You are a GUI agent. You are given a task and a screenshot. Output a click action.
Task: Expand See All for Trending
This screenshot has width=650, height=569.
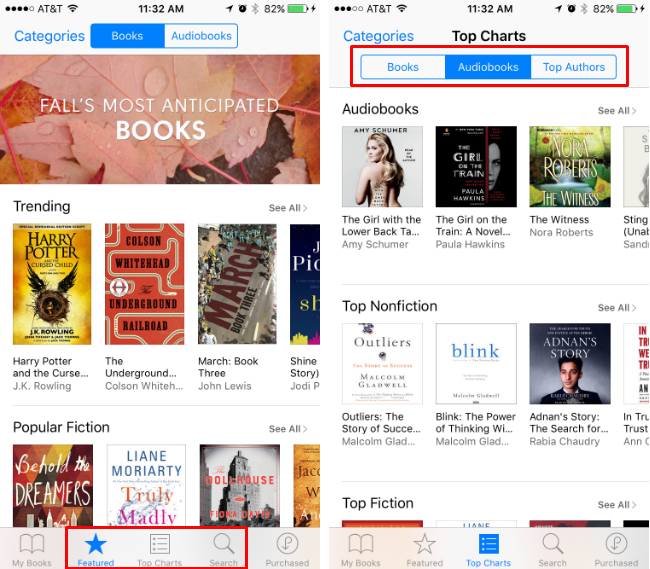[288, 208]
